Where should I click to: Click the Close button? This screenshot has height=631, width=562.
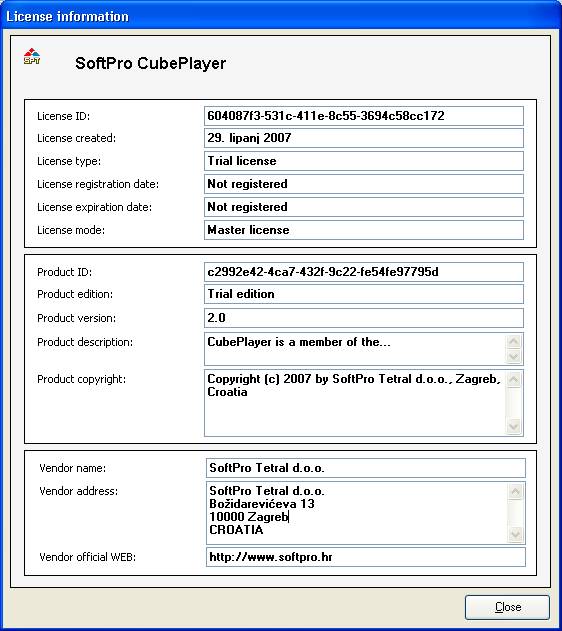[x=507, y=607]
